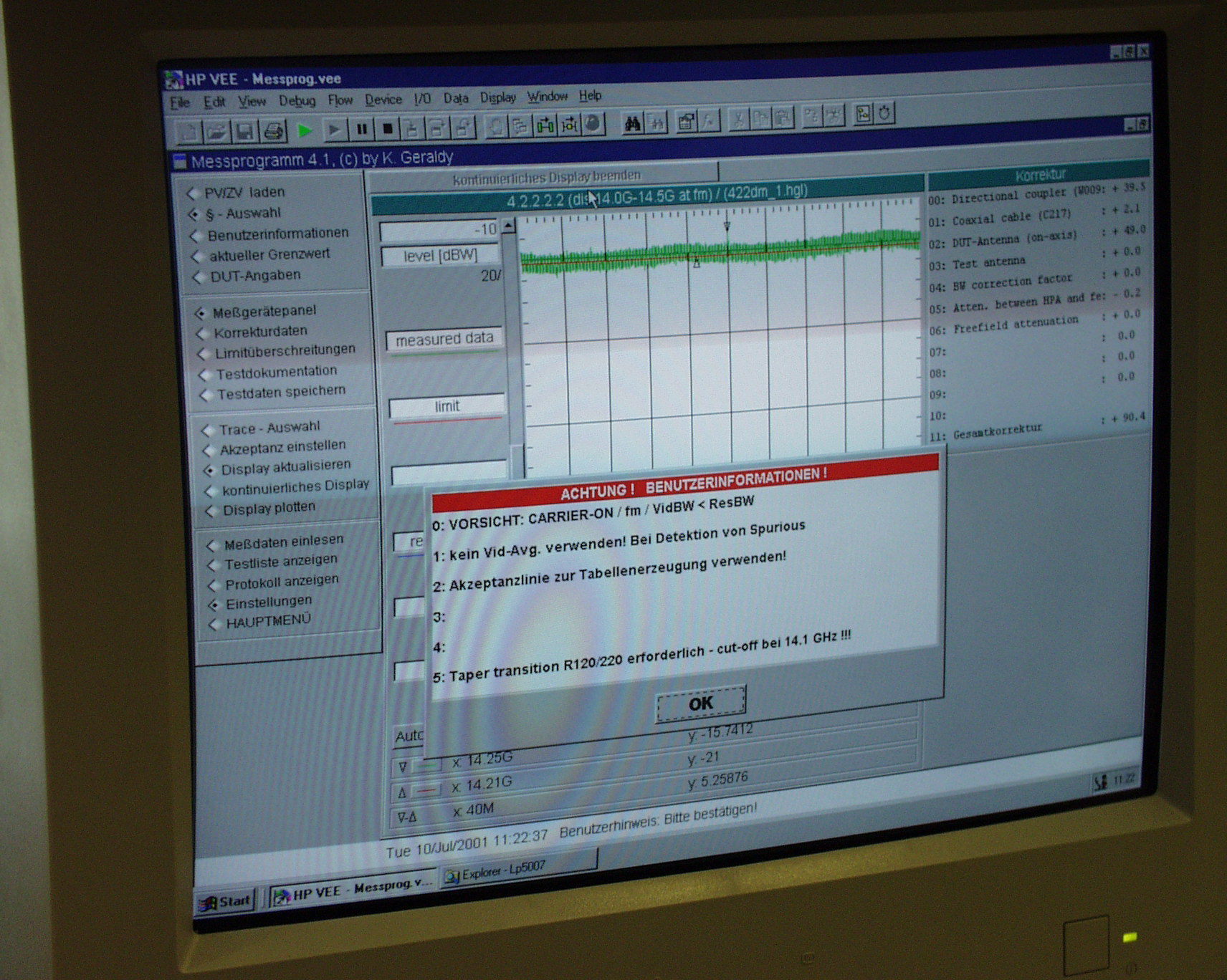This screenshot has width=1227, height=980.
Task: Choose Display plotten
Action: click(262, 509)
